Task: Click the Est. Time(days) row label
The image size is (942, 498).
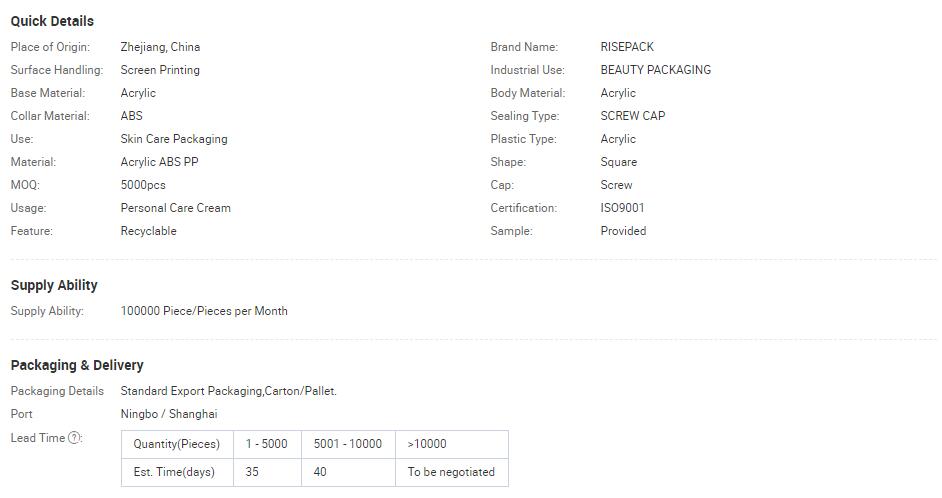Action: (177, 472)
